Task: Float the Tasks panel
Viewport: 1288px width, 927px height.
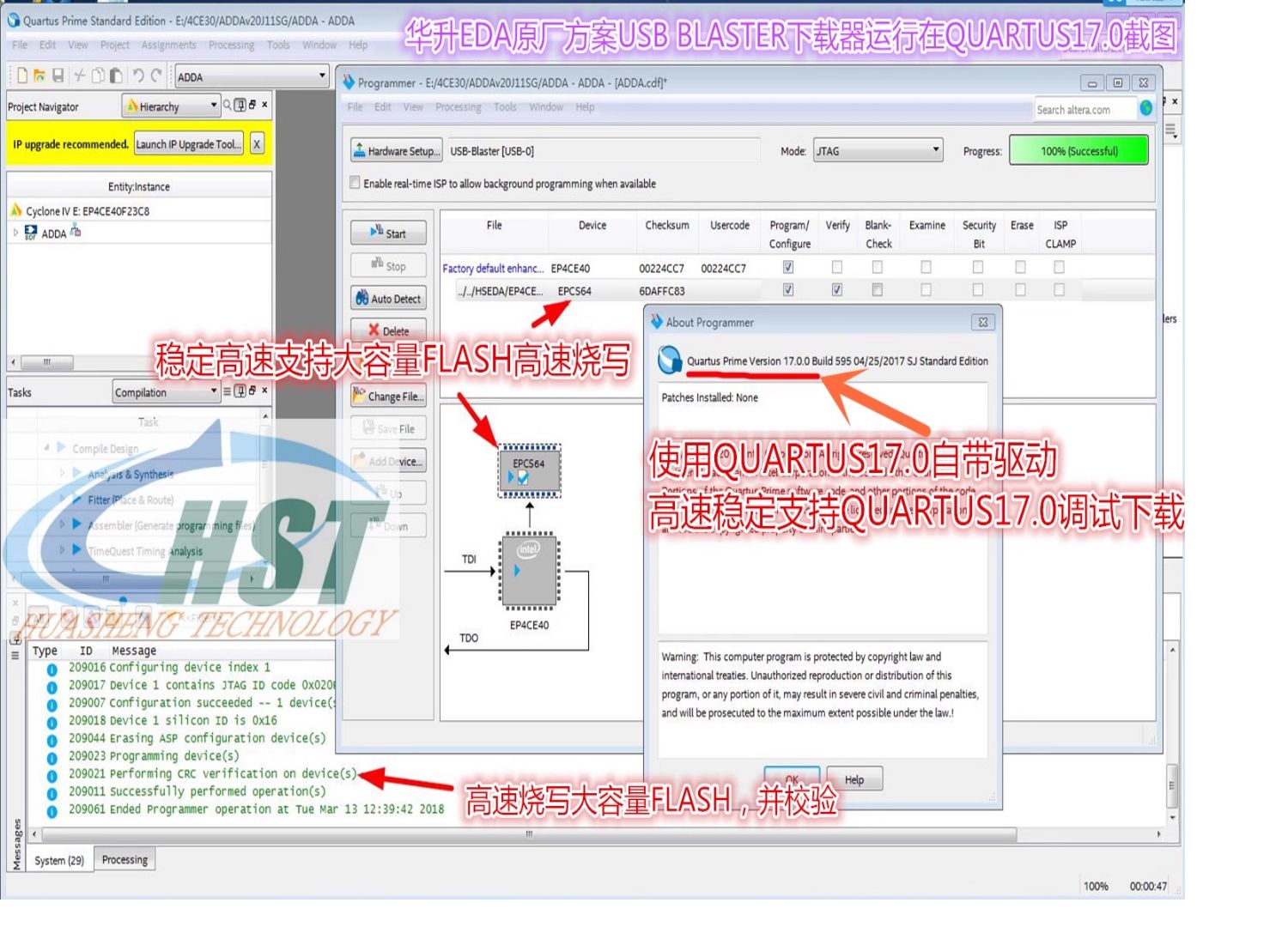Action: pyautogui.click(x=252, y=391)
